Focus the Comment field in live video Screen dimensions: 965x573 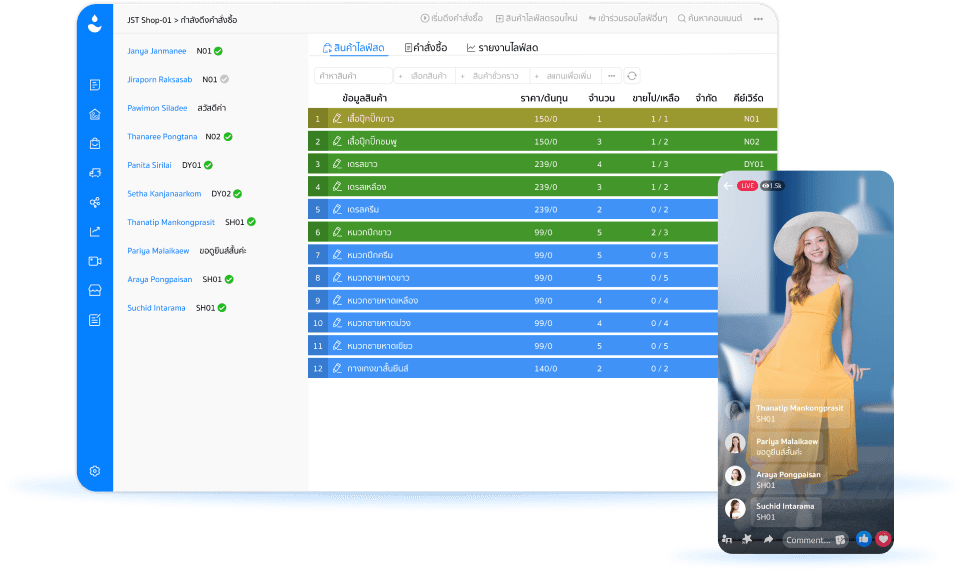click(x=815, y=540)
